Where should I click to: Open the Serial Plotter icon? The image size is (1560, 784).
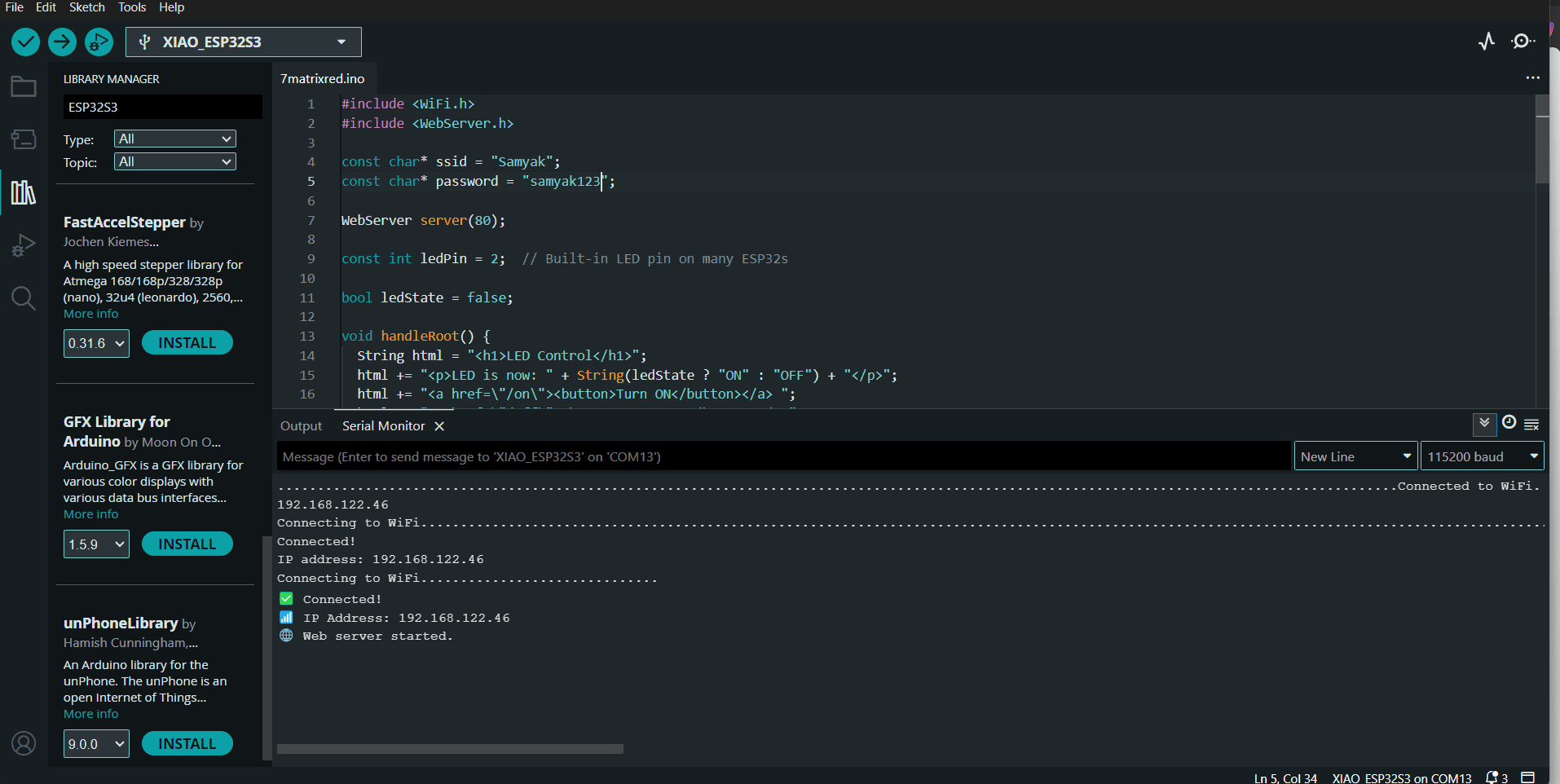click(1487, 42)
